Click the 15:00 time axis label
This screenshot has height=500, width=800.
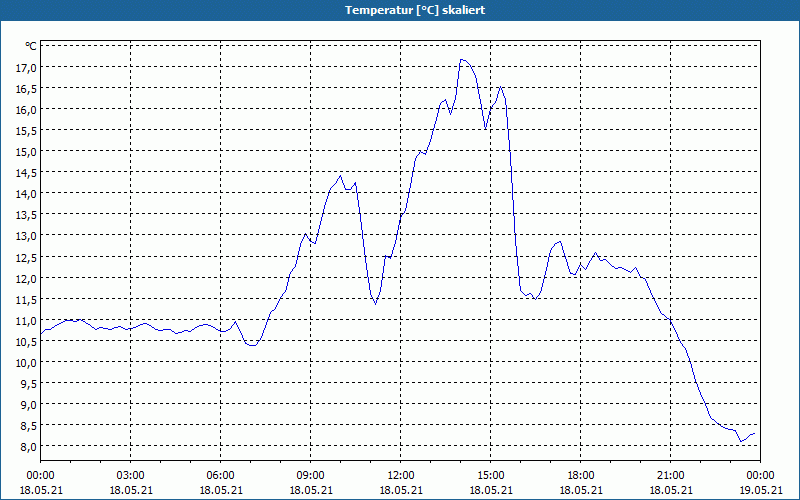[x=491, y=475]
